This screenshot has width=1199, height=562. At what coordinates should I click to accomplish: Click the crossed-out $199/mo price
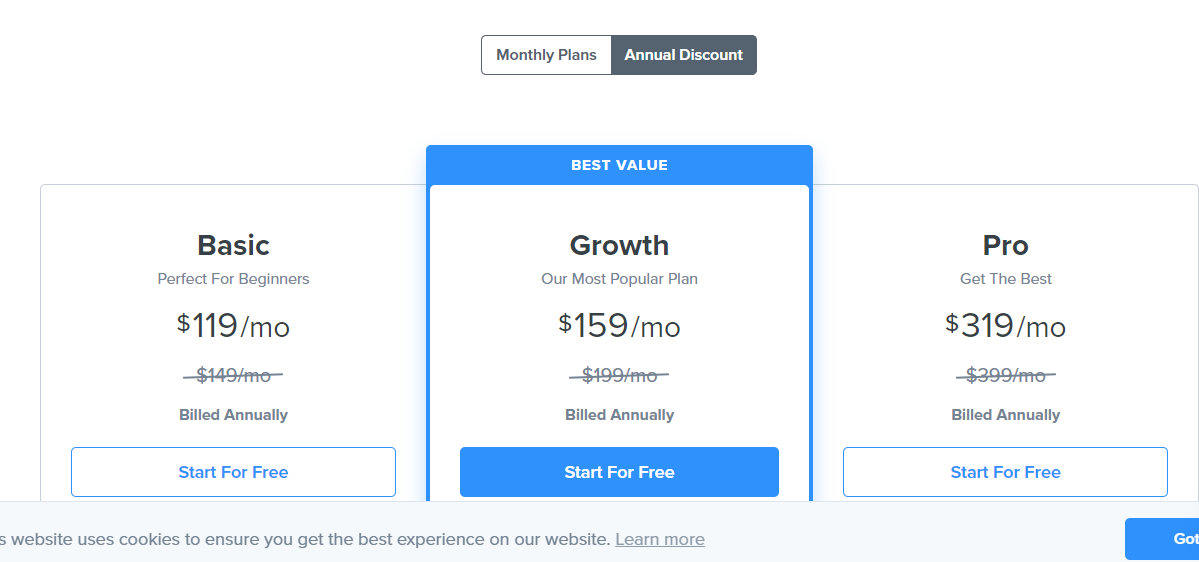coord(619,375)
